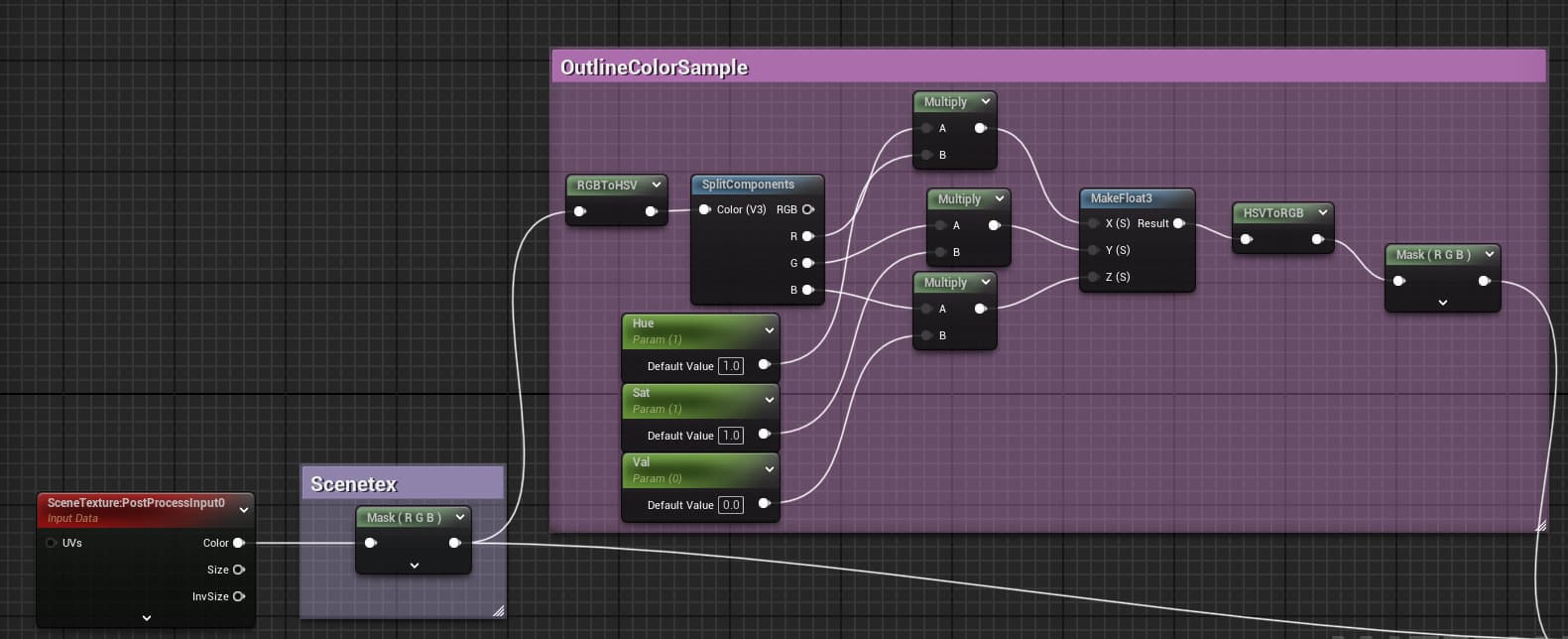Image resolution: width=1568 pixels, height=639 pixels.
Task: Open the RGBToHSV node dropdown arrow
Action: 656,185
